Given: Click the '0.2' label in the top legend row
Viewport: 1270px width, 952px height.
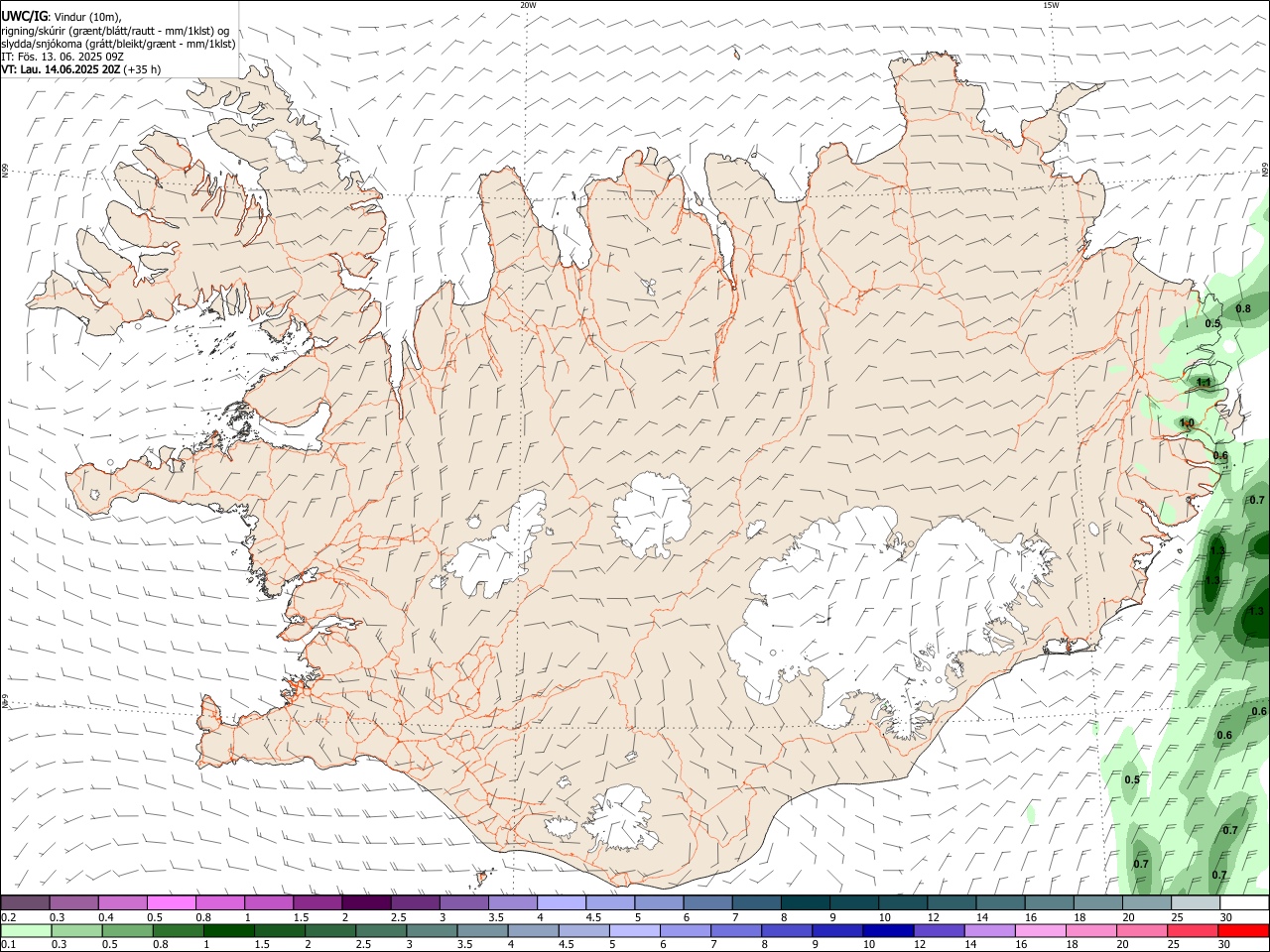Looking at the screenshot, I should [8, 917].
